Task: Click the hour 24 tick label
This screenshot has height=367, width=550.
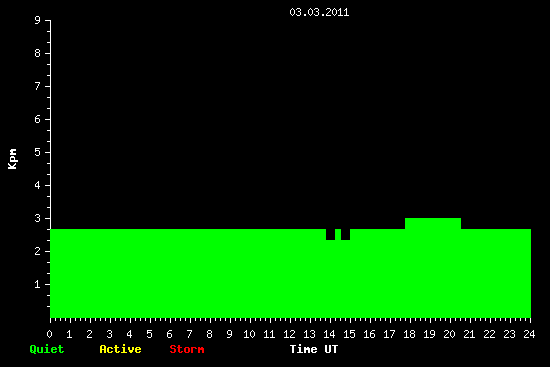Action: 529,334
